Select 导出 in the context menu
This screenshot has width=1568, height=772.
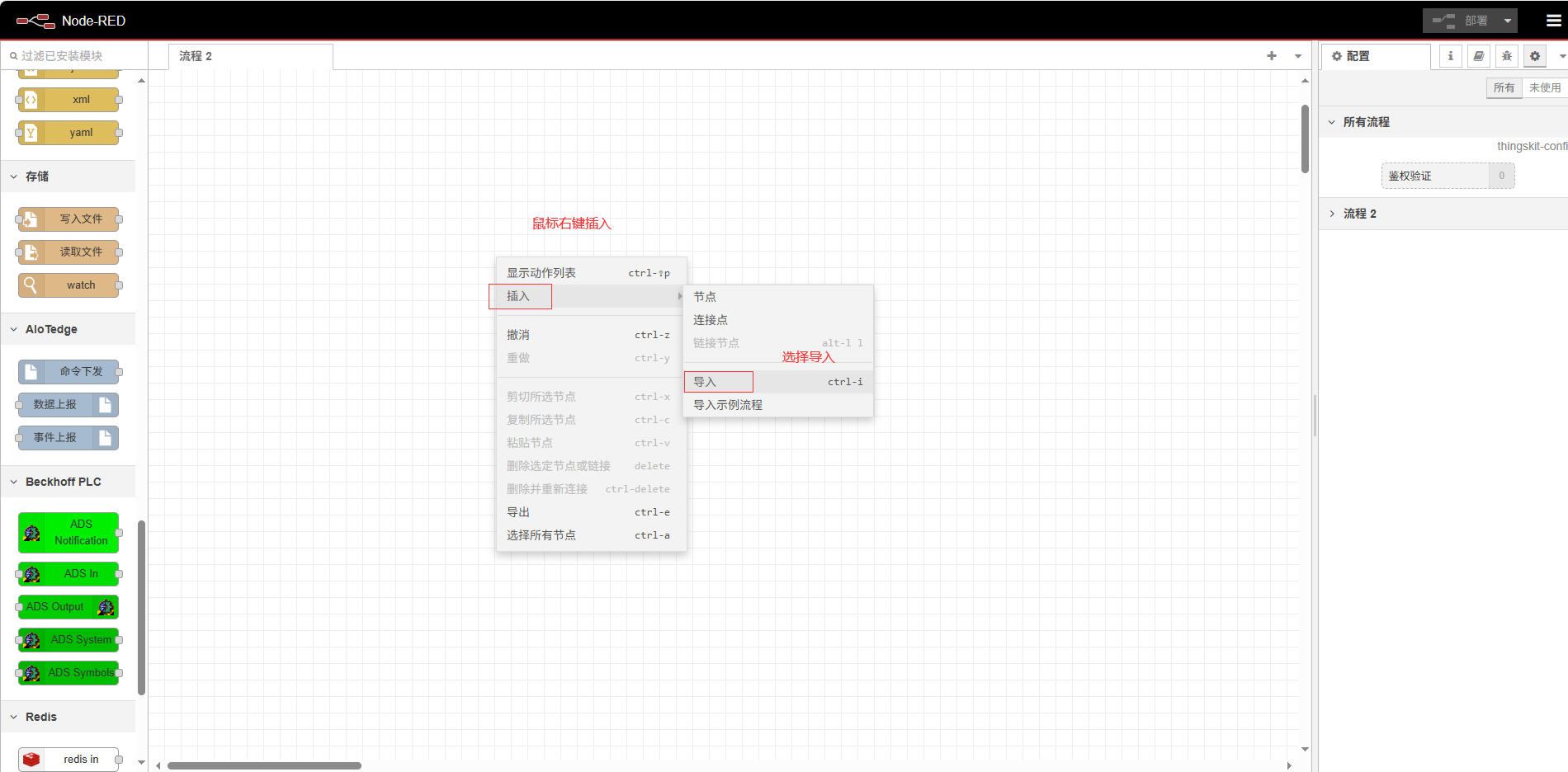pos(519,512)
